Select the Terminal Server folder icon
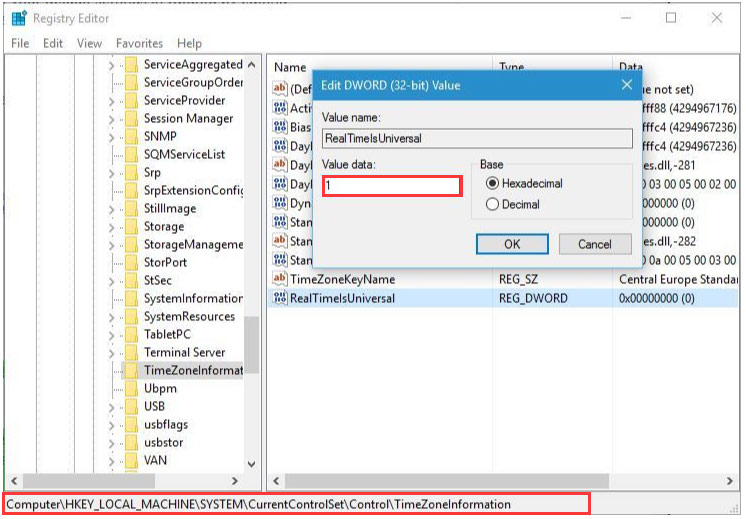The height and width of the screenshot is (519, 746). point(131,353)
